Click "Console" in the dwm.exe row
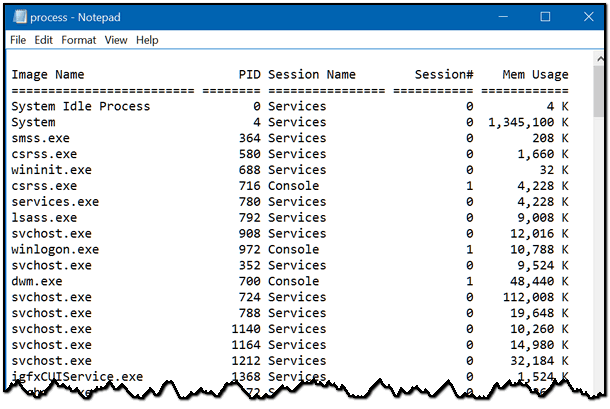 [x=294, y=281]
